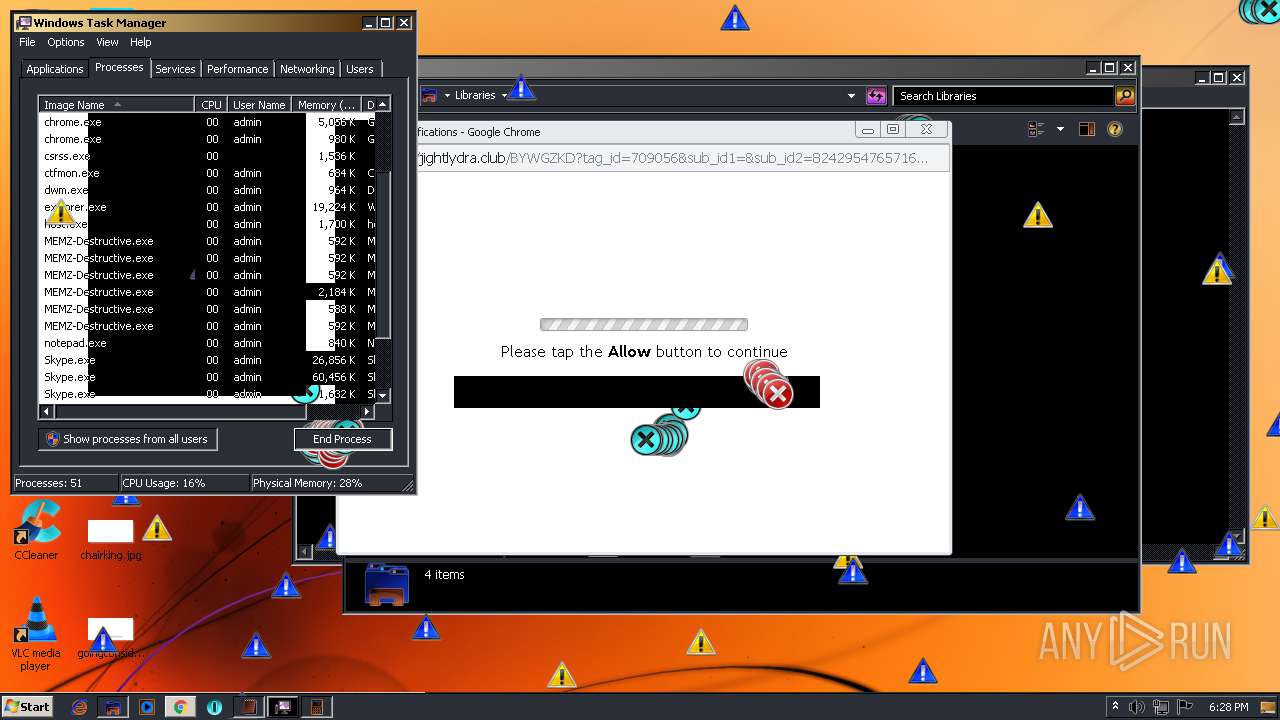The height and width of the screenshot is (720, 1280).
Task: Click process list scroll up arrow
Action: (382, 104)
